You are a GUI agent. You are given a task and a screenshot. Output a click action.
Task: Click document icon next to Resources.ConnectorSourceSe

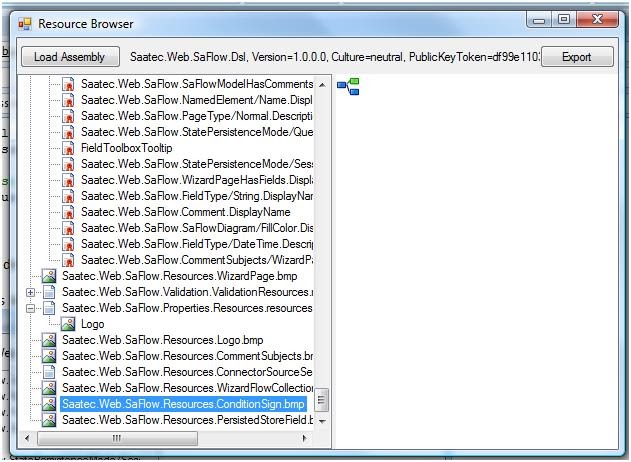pyautogui.click(x=49, y=372)
